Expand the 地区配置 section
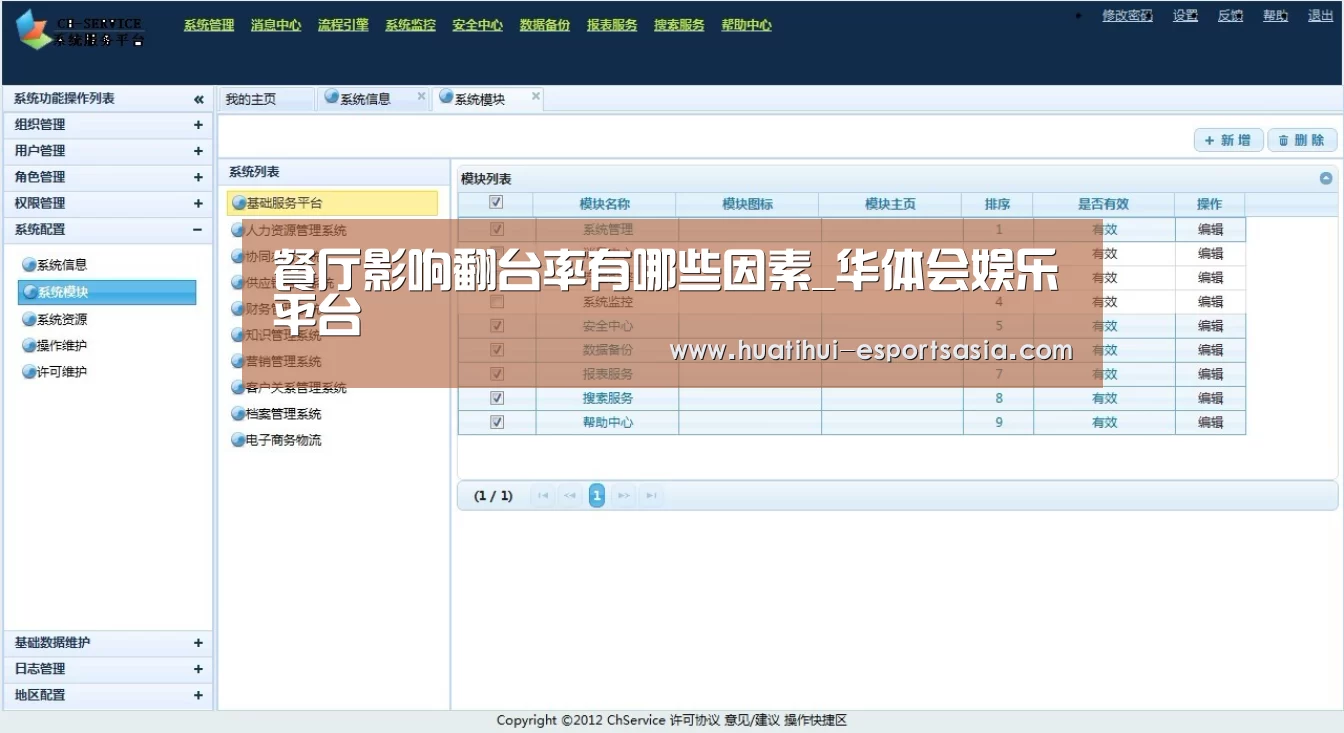The image size is (1344, 733). [x=198, y=695]
